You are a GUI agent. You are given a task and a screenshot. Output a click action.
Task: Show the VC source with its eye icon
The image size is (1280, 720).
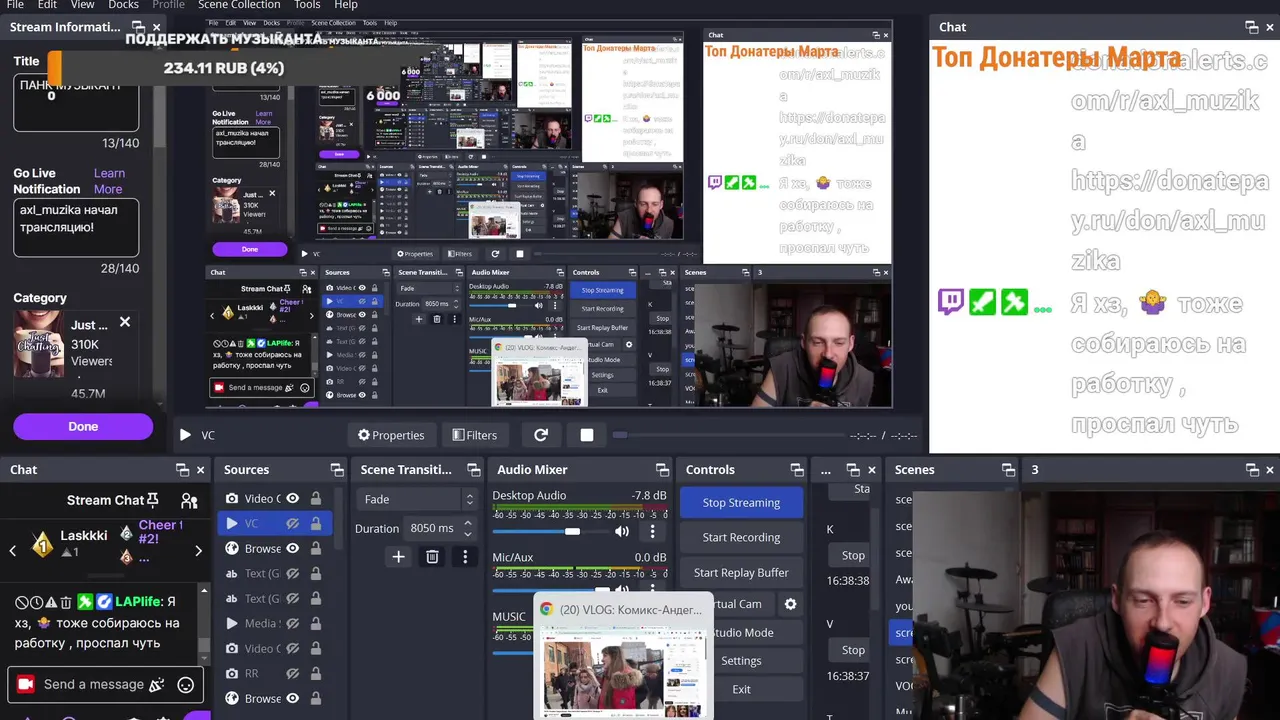point(293,523)
